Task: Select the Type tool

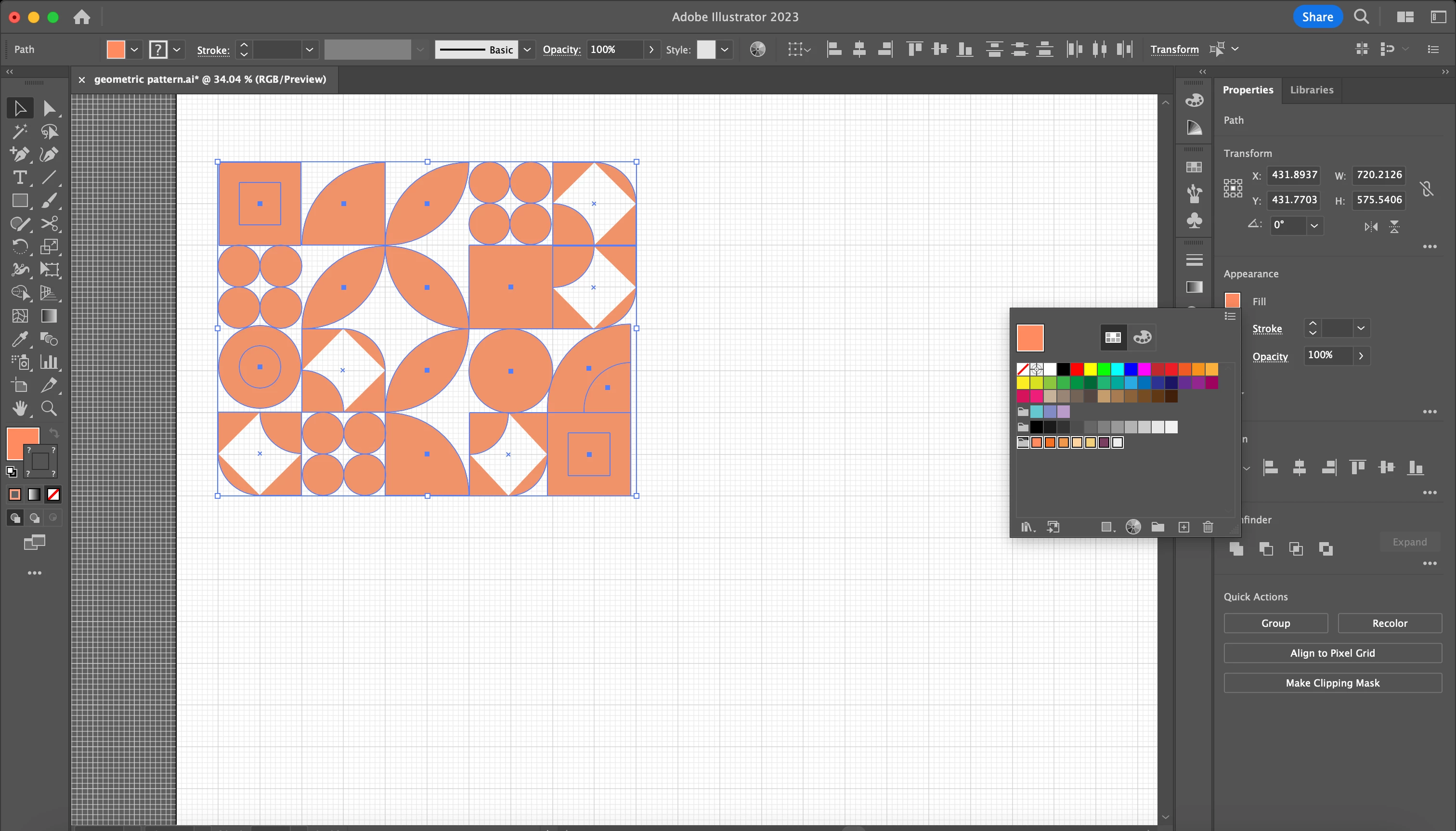Action: coord(19,178)
